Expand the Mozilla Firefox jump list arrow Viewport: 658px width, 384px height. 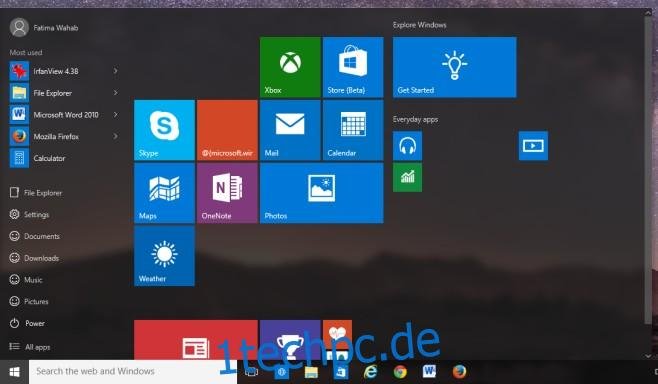coord(115,136)
